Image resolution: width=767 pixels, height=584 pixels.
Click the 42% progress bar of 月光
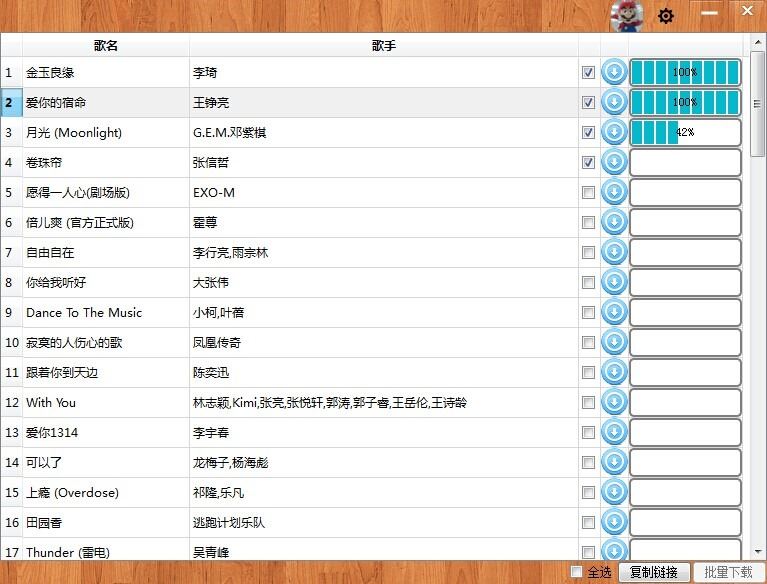[685, 133]
